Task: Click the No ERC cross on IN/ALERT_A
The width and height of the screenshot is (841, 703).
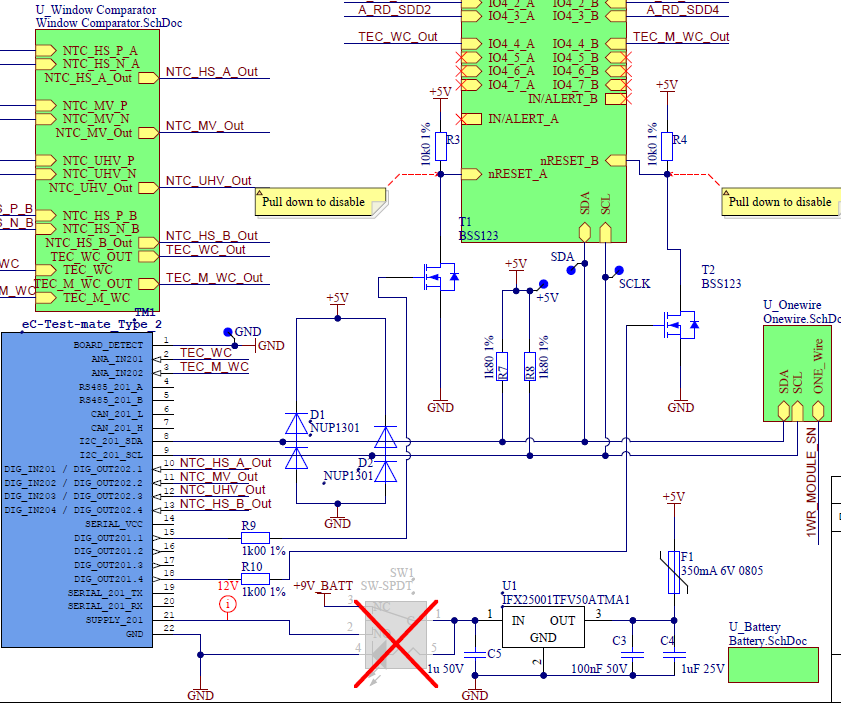Action: (x=461, y=119)
